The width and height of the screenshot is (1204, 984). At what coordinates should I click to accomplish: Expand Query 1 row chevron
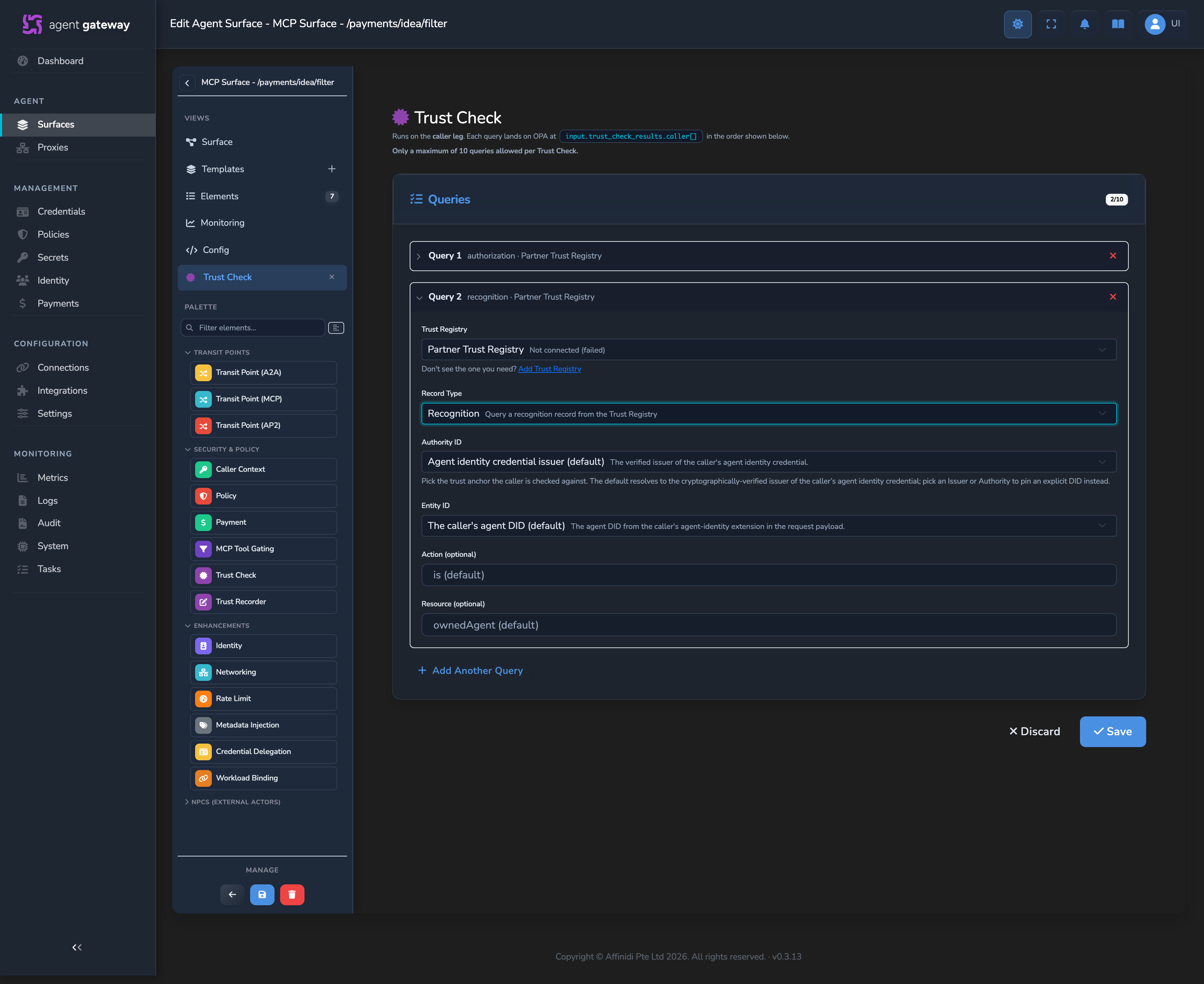point(419,256)
